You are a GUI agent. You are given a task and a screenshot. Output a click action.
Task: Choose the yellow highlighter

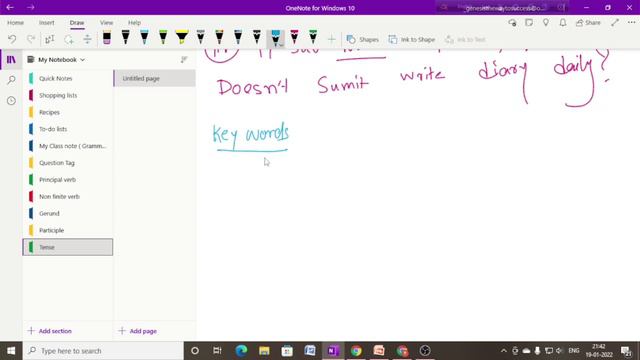(x=182, y=38)
